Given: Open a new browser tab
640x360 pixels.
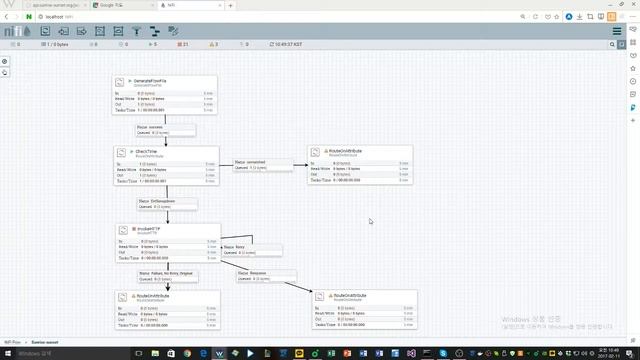Looking at the screenshot, I should click(230, 5).
